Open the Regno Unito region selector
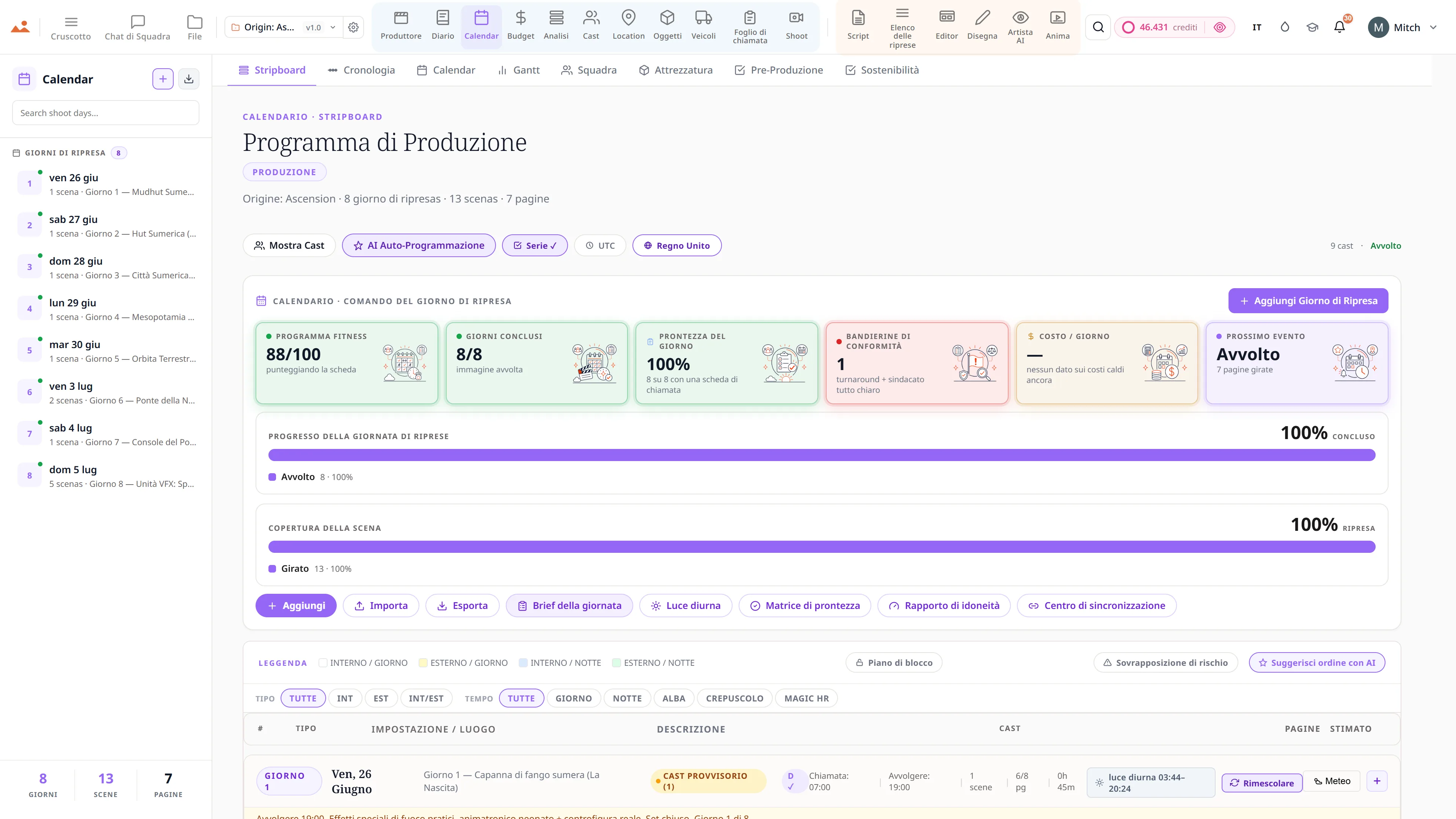 point(676,245)
